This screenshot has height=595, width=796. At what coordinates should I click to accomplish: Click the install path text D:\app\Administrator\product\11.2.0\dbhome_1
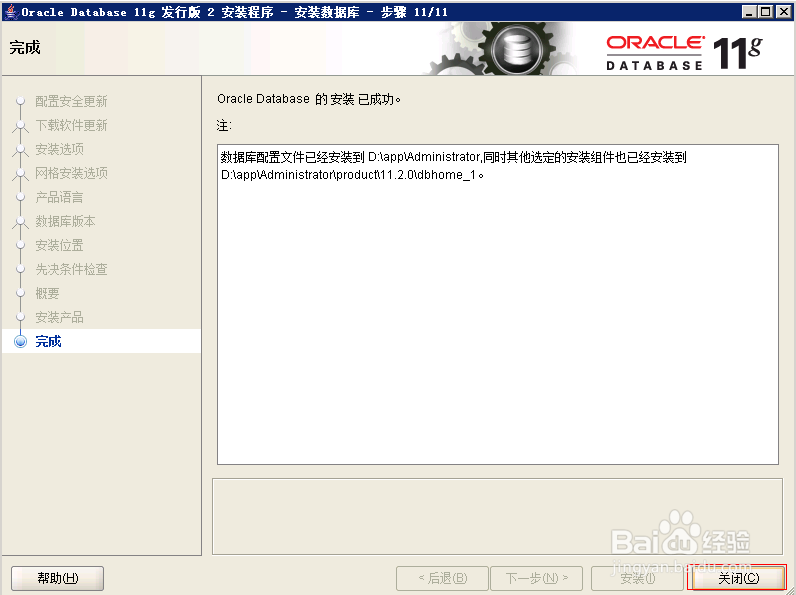(x=349, y=175)
